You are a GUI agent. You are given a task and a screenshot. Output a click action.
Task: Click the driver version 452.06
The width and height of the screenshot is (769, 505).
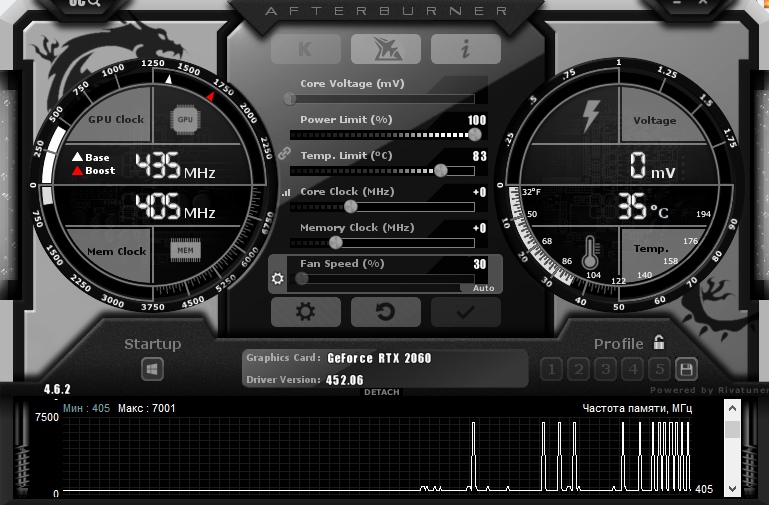345,380
